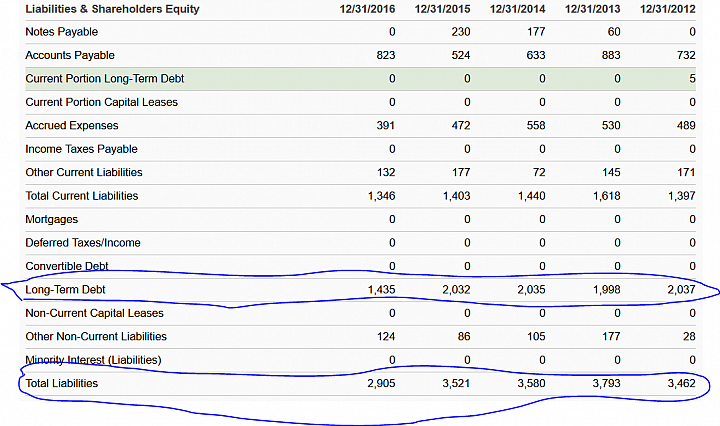720x426 pixels.
Task: Click Notes Payable value 230
Action: coord(461,32)
